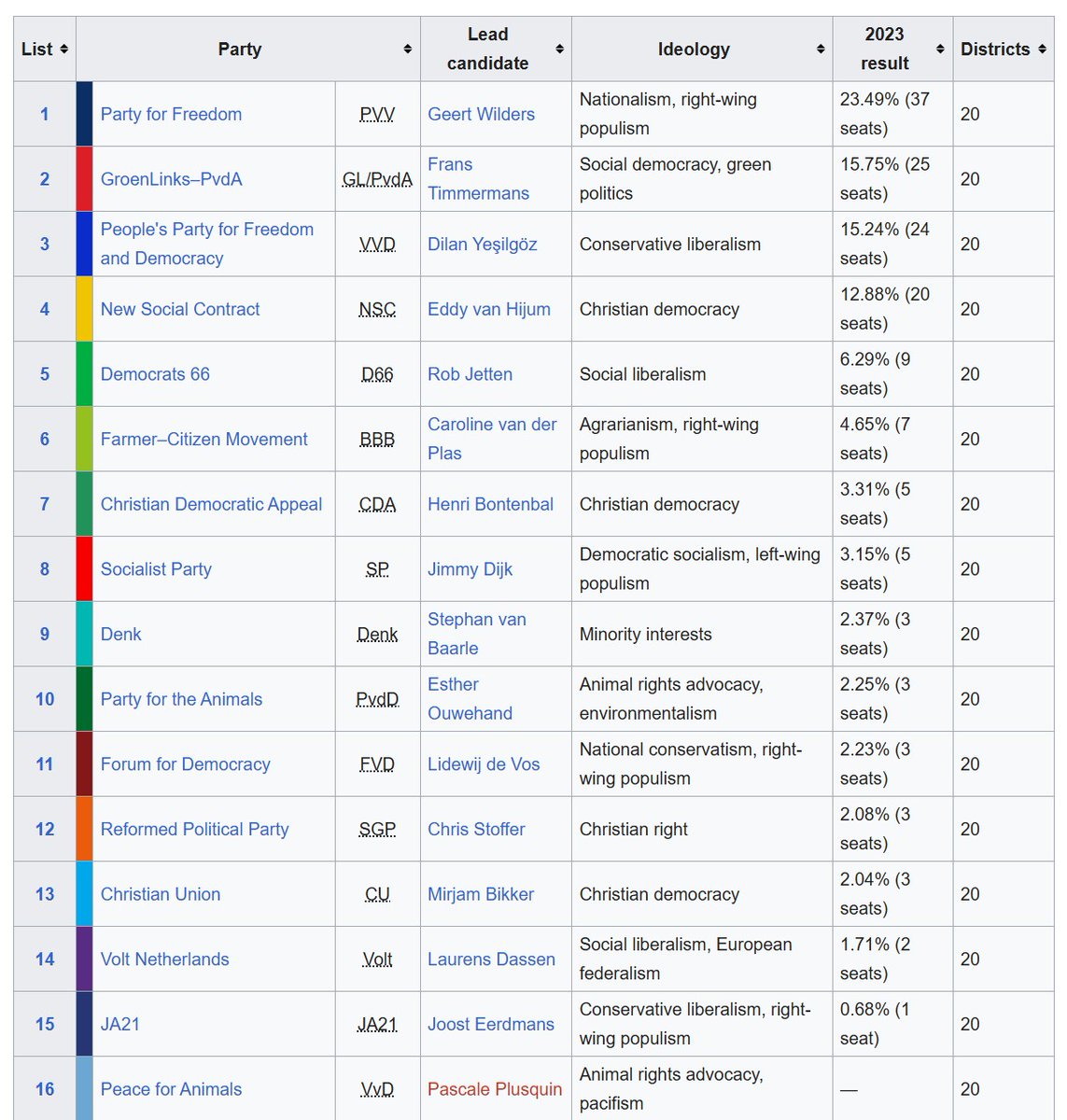The width and height of the screenshot is (1067, 1120).
Task: Sort by 2023 result column arrows
Action: point(940,49)
